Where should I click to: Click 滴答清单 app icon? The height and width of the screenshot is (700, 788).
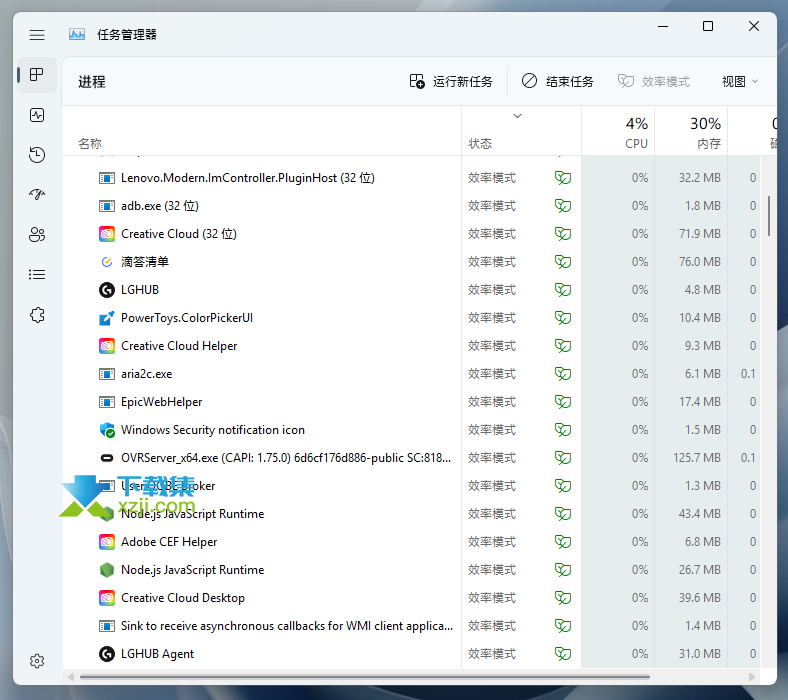point(107,262)
